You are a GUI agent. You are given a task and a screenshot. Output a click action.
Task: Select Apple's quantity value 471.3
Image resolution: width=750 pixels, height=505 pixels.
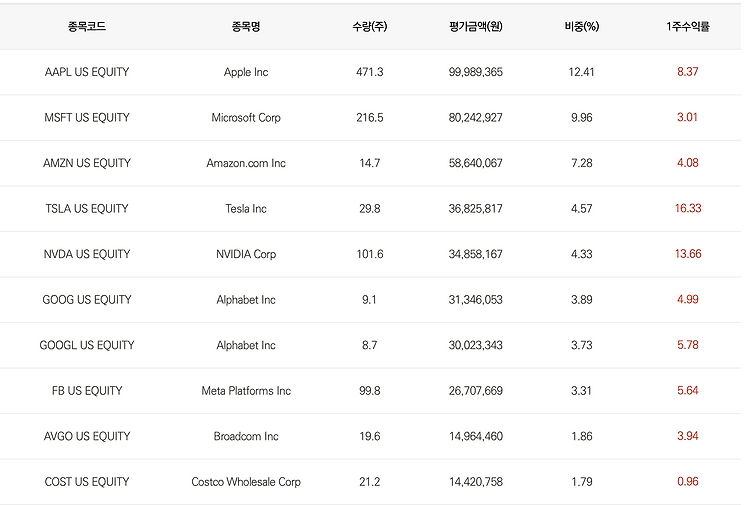(370, 72)
